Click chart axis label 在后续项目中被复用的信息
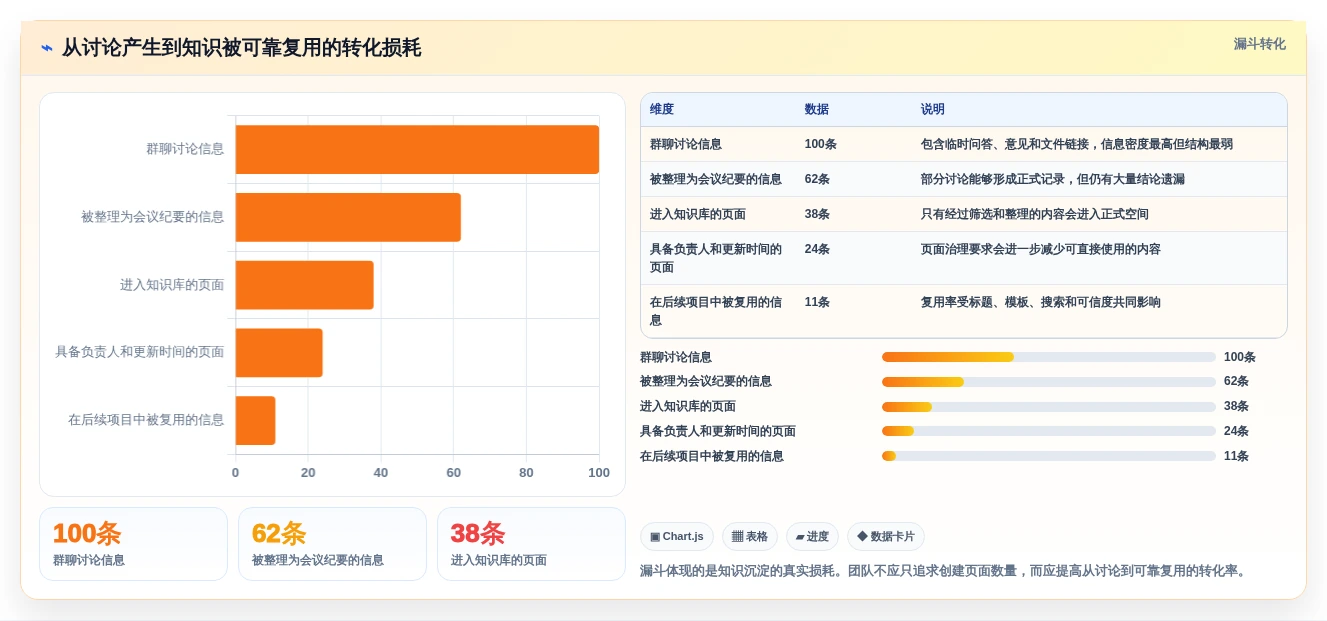Image resolution: width=1327 pixels, height=621 pixels. point(146,421)
